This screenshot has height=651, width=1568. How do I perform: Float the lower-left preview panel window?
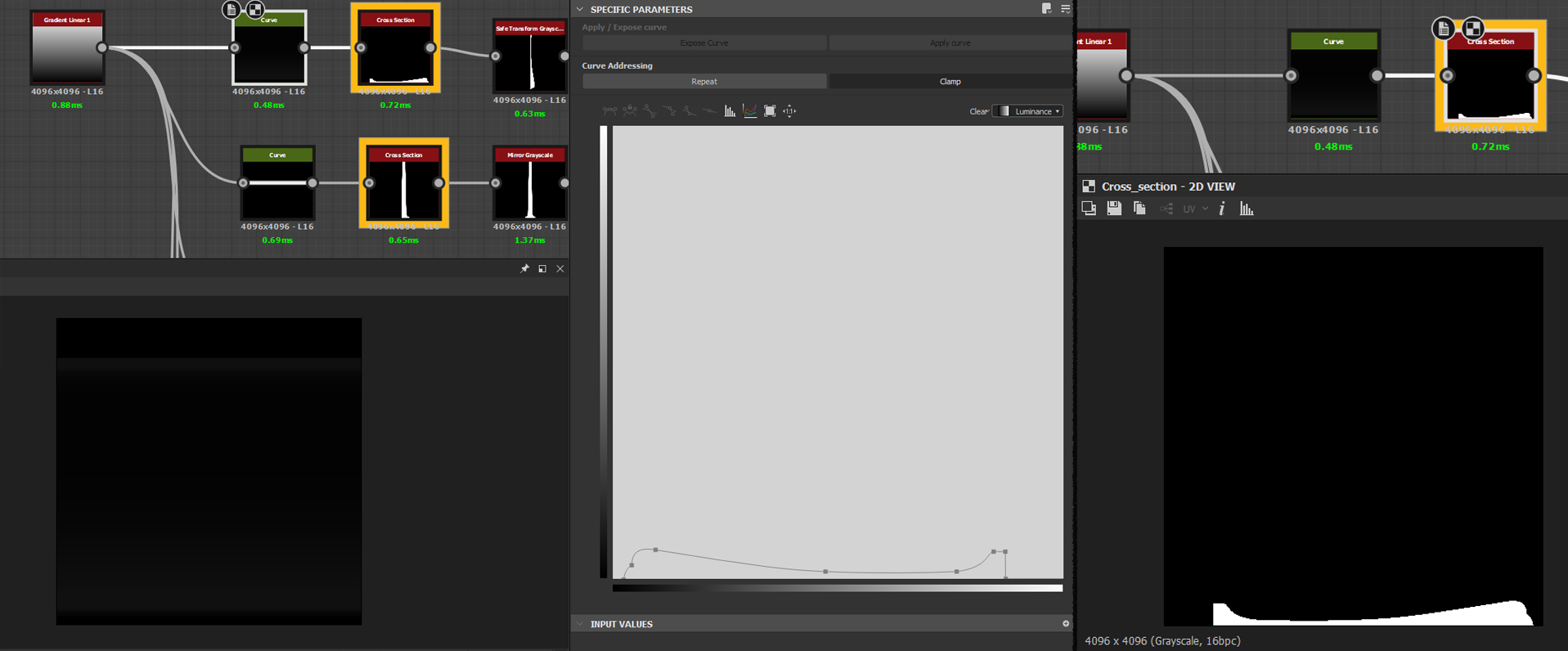tap(542, 269)
